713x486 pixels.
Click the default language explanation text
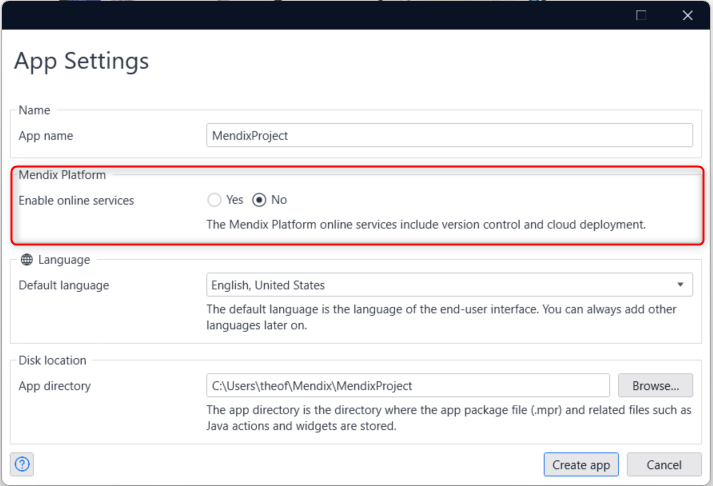point(442,317)
